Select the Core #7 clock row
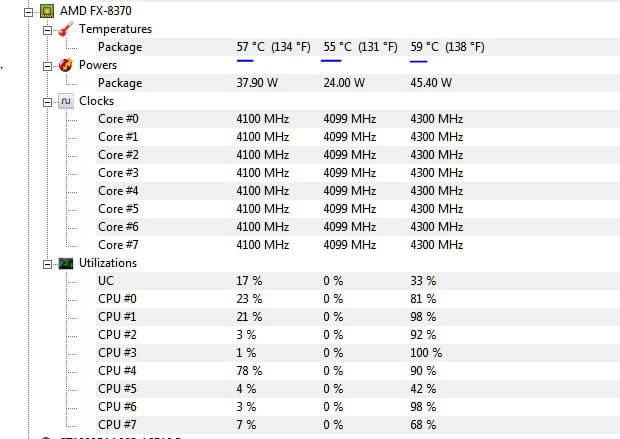This screenshot has width=620, height=439. pos(118,245)
